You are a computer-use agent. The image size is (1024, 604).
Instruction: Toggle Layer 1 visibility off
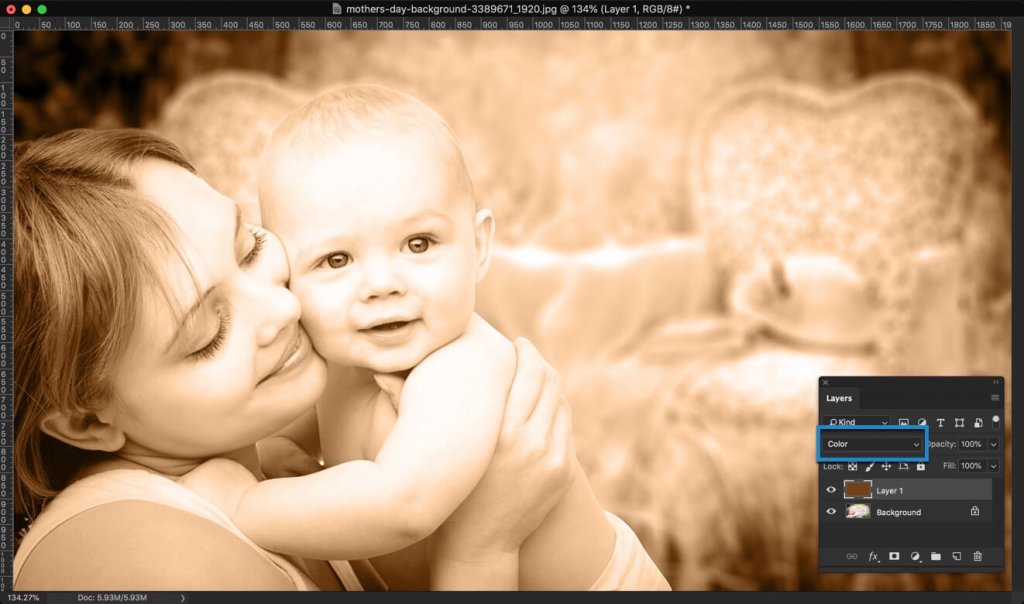click(831, 489)
